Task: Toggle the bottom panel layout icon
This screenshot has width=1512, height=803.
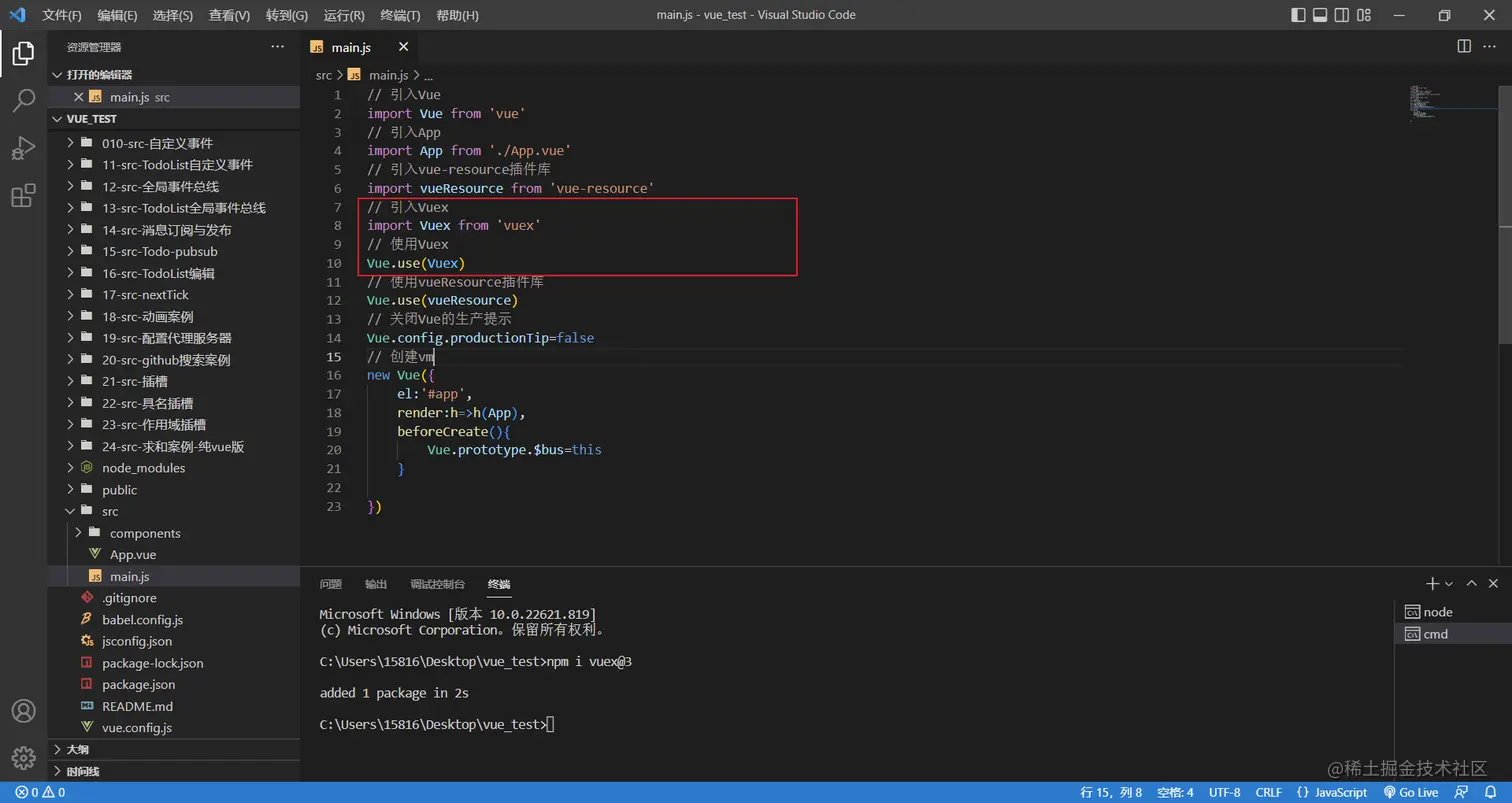Action: pyautogui.click(x=1320, y=15)
